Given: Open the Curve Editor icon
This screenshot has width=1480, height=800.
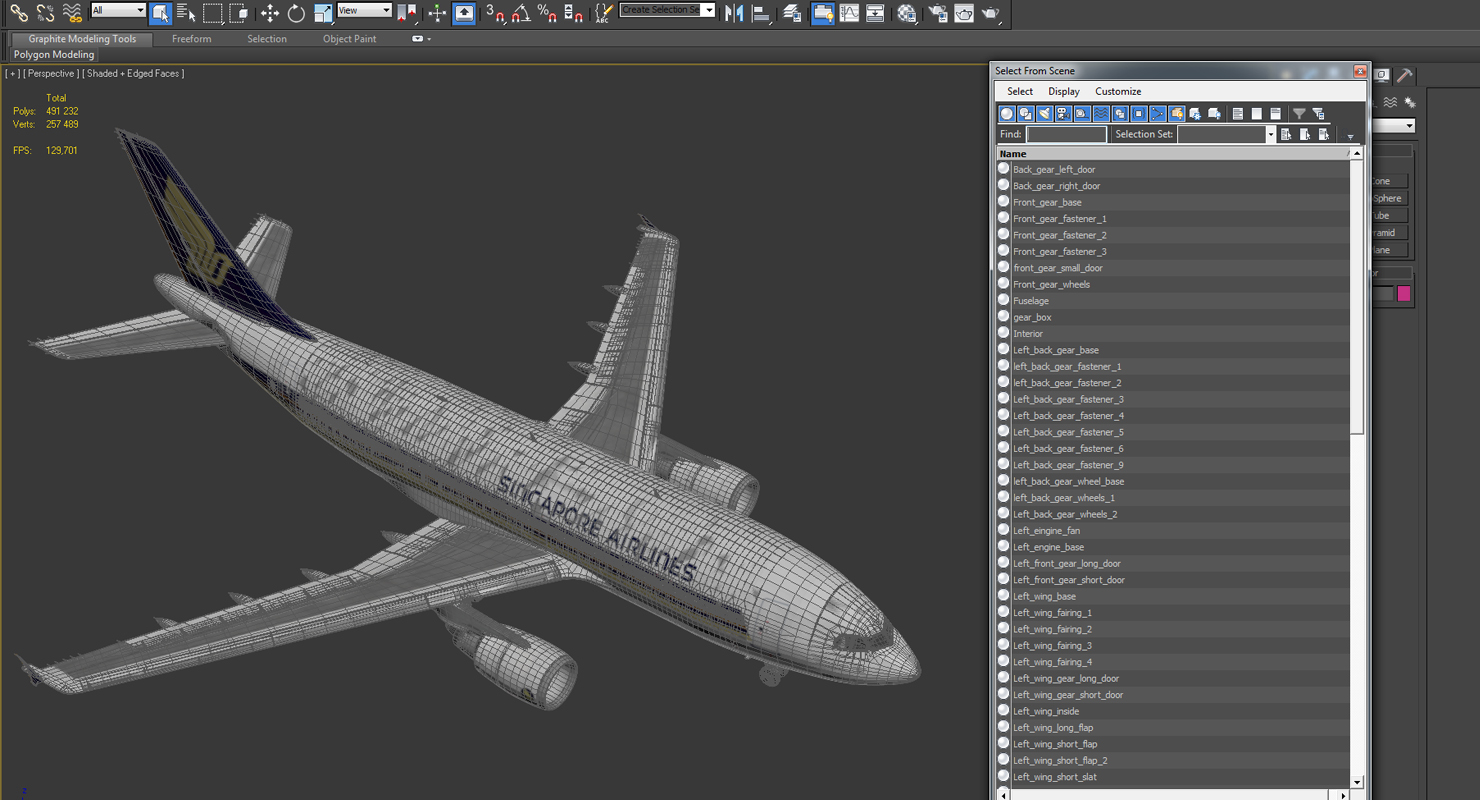Looking at the screenshot, I should (x=849, y=13).
